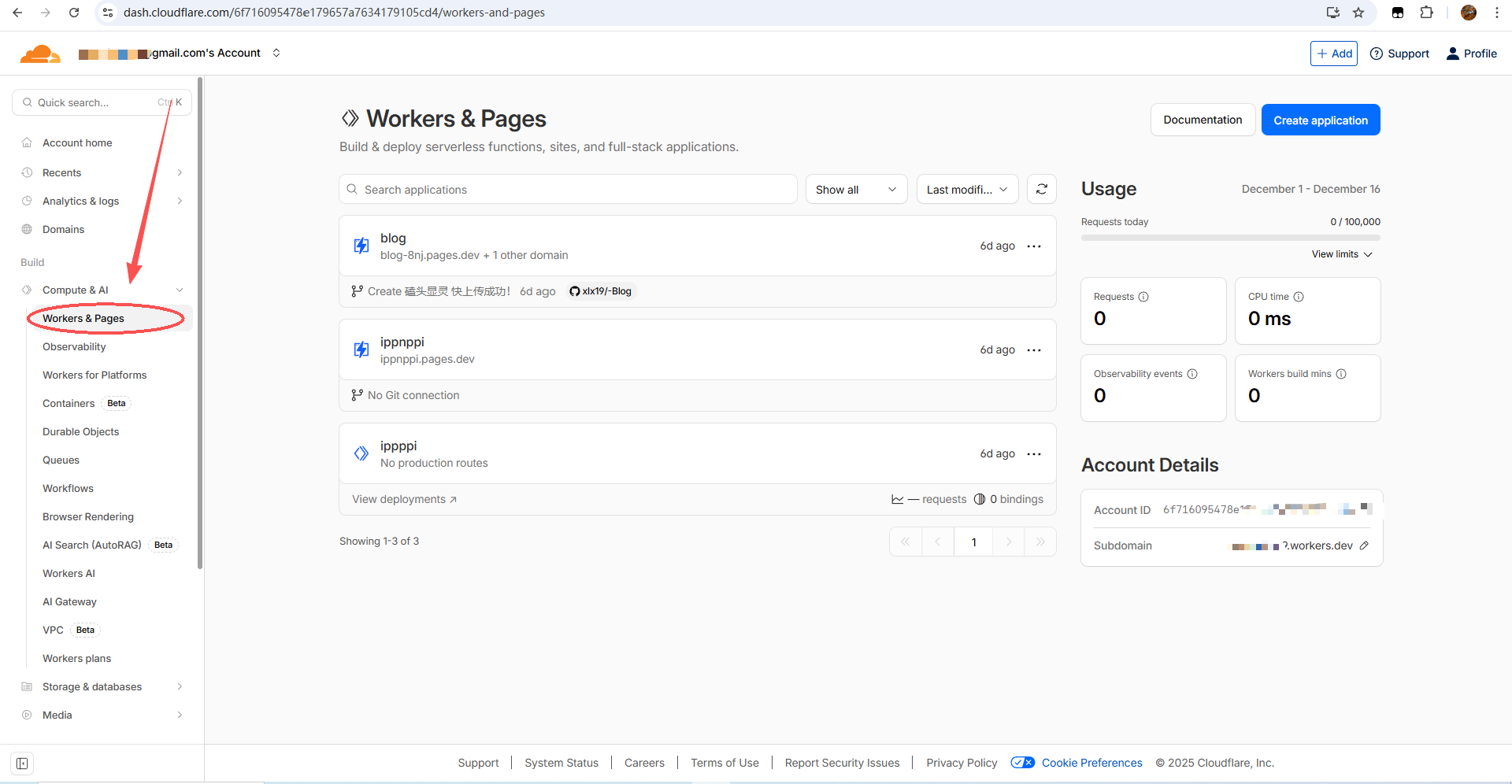Click the Requests info icon
The height and width of the screenshot is (784, 1512).
click(1143, 297)
